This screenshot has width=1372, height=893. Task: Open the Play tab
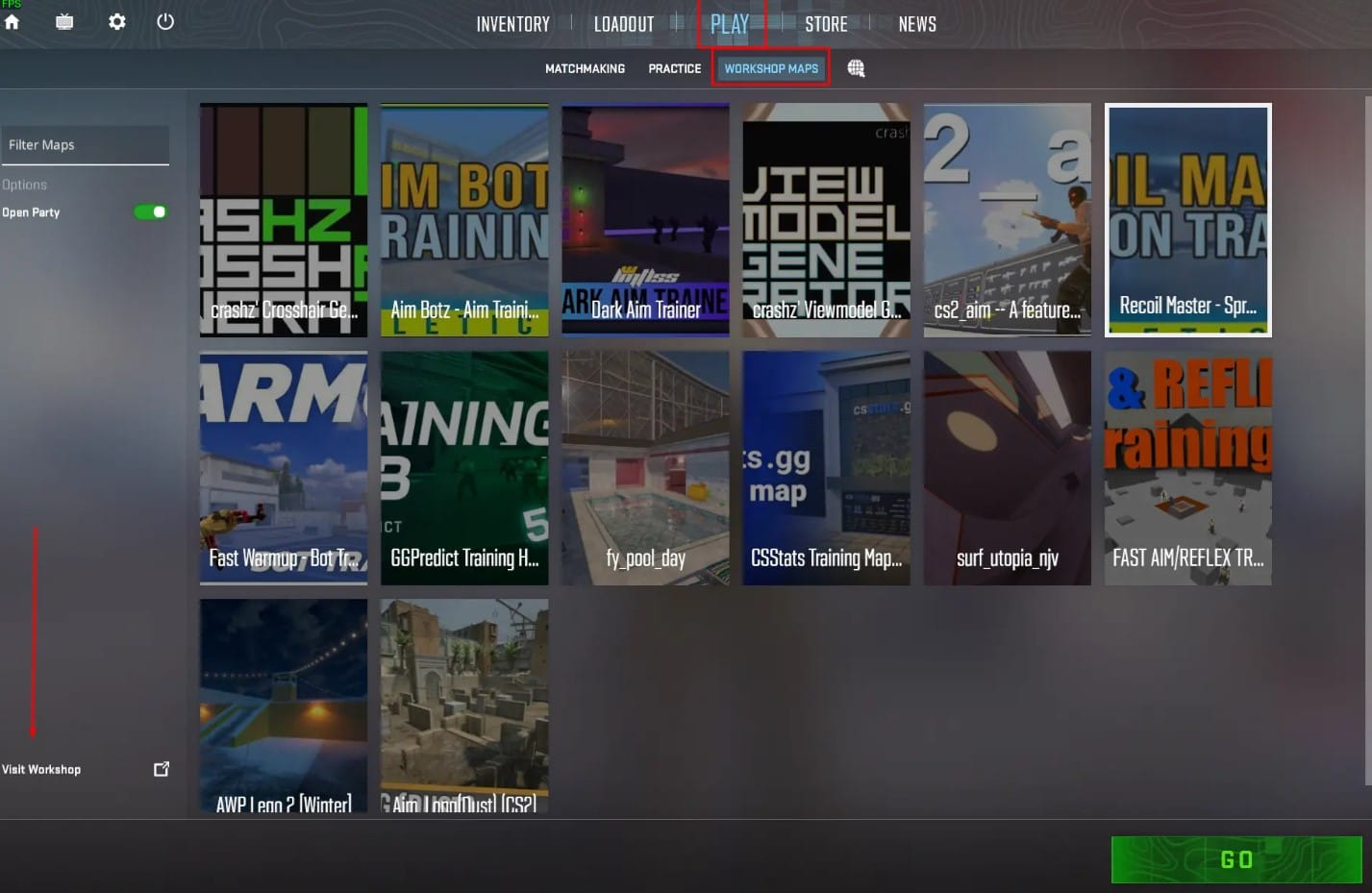pos(730,24)
